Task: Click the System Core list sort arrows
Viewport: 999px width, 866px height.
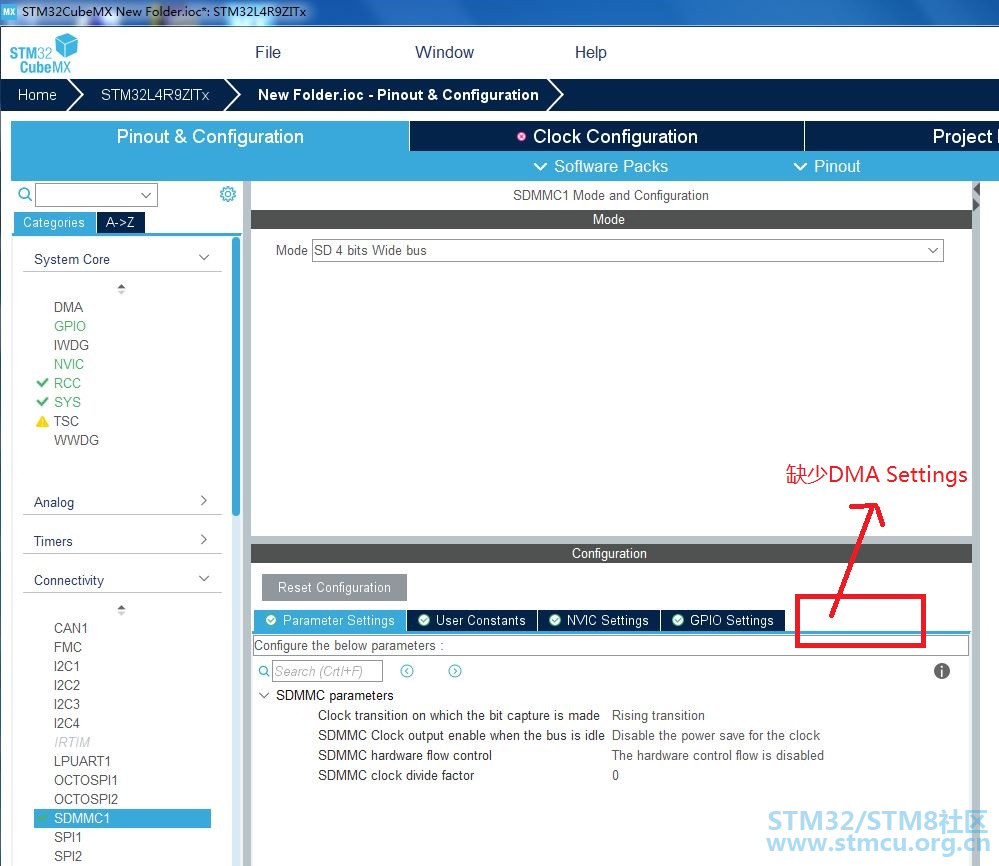Action: click(121, 289)
